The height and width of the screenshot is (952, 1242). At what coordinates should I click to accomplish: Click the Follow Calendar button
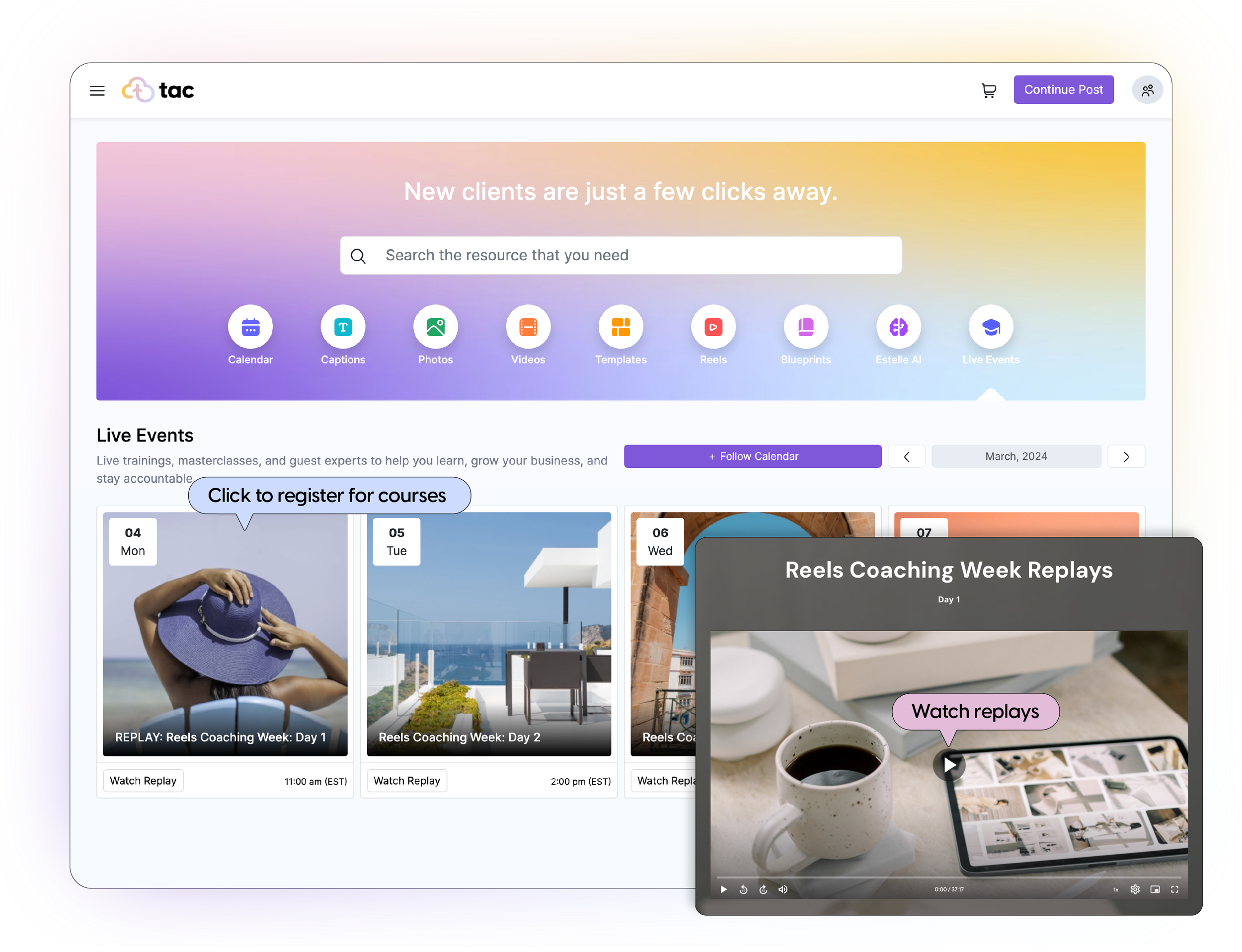752,456
